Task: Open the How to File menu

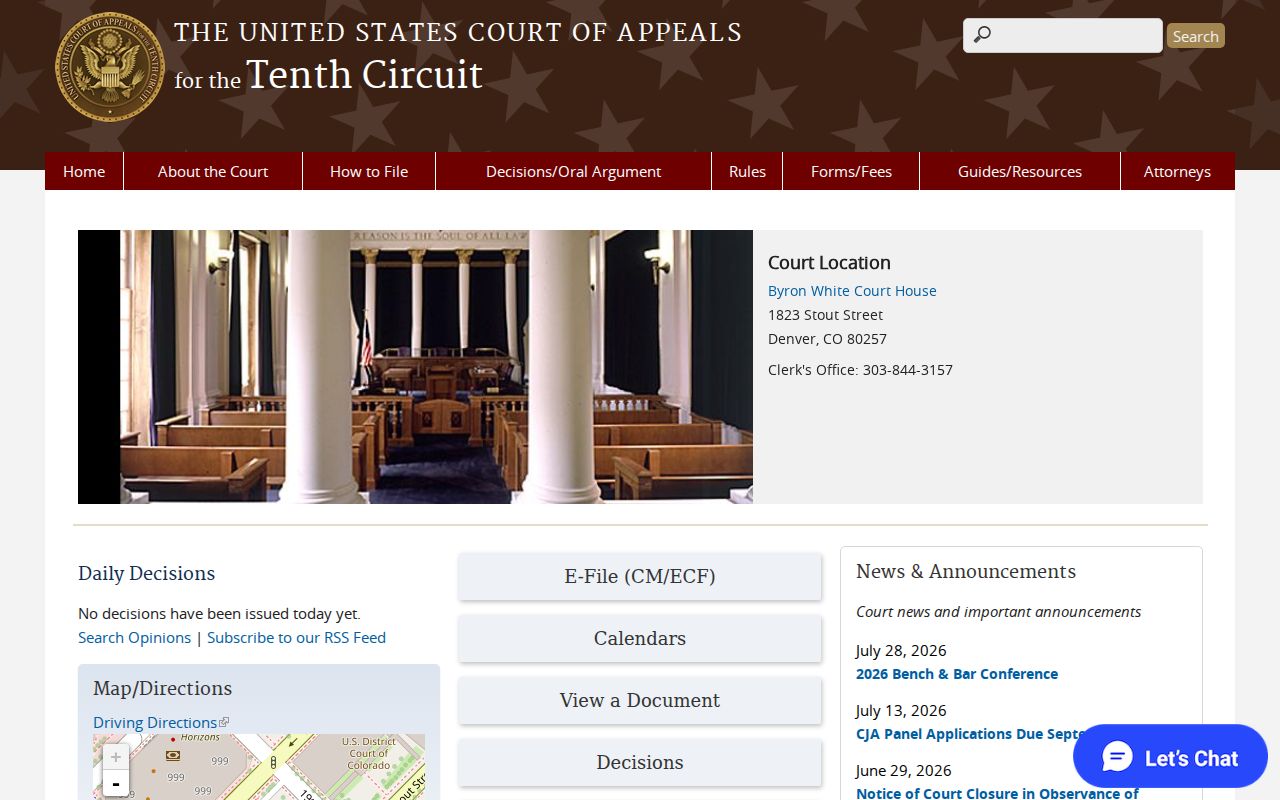Action: pos(369,171)
